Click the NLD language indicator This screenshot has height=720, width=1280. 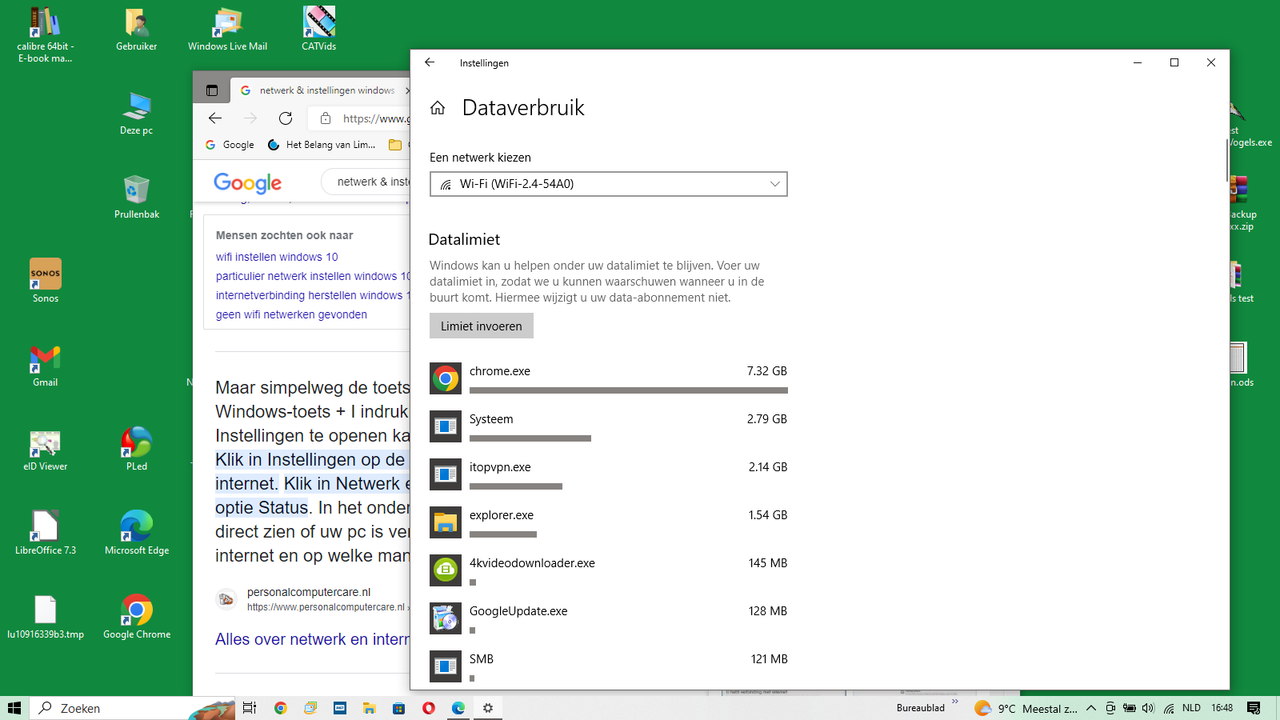coord(1191,708)
